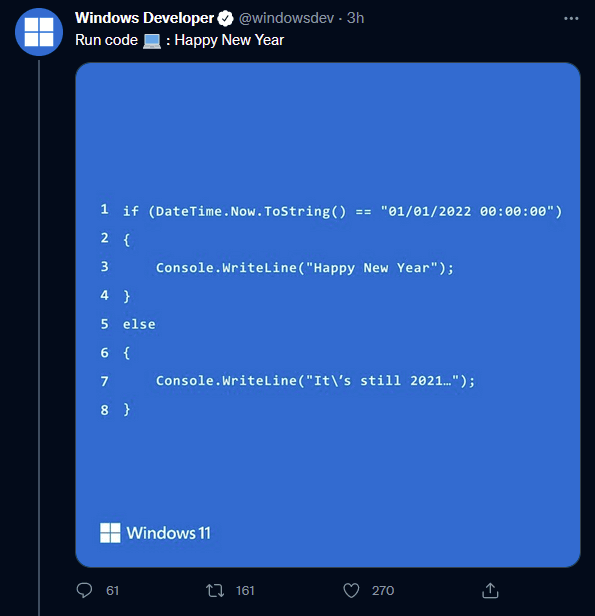Viewport: 595px width, 616px height.
Task: Click the Windows 11 wordmark in the image
Action: [x=168, y=533]
